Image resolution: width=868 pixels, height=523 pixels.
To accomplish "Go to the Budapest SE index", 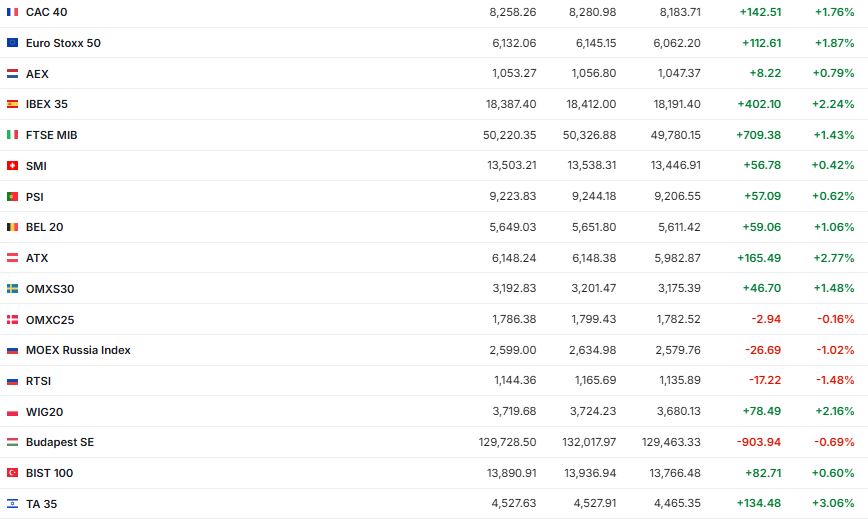I will click(x=60, y=442).
